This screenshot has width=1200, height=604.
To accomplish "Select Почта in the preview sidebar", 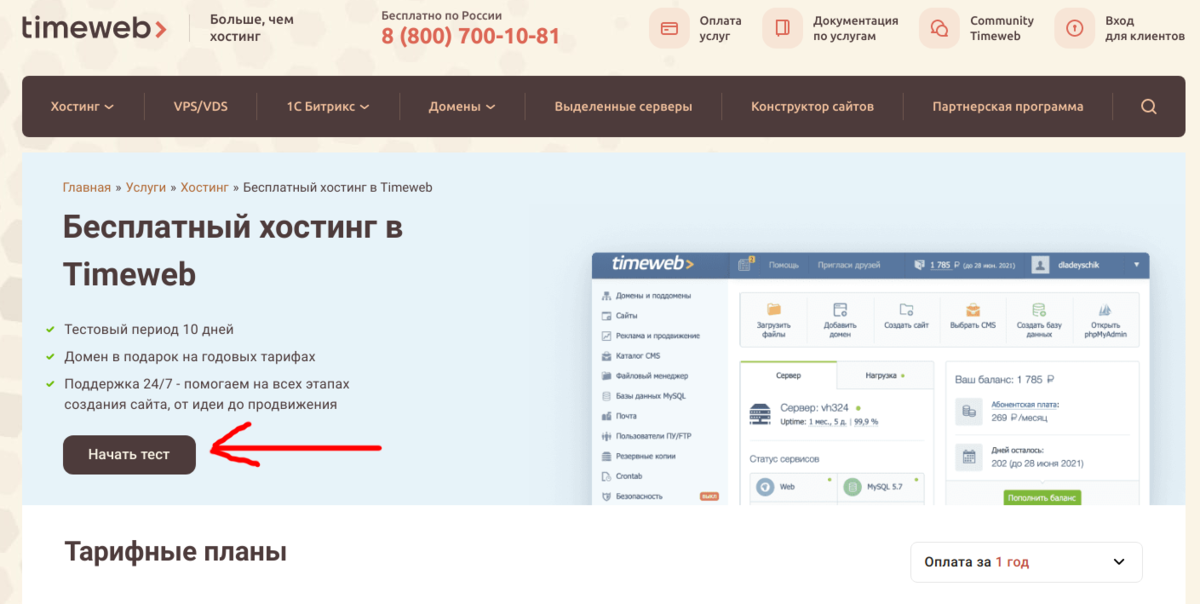I will tap(619, 416).
